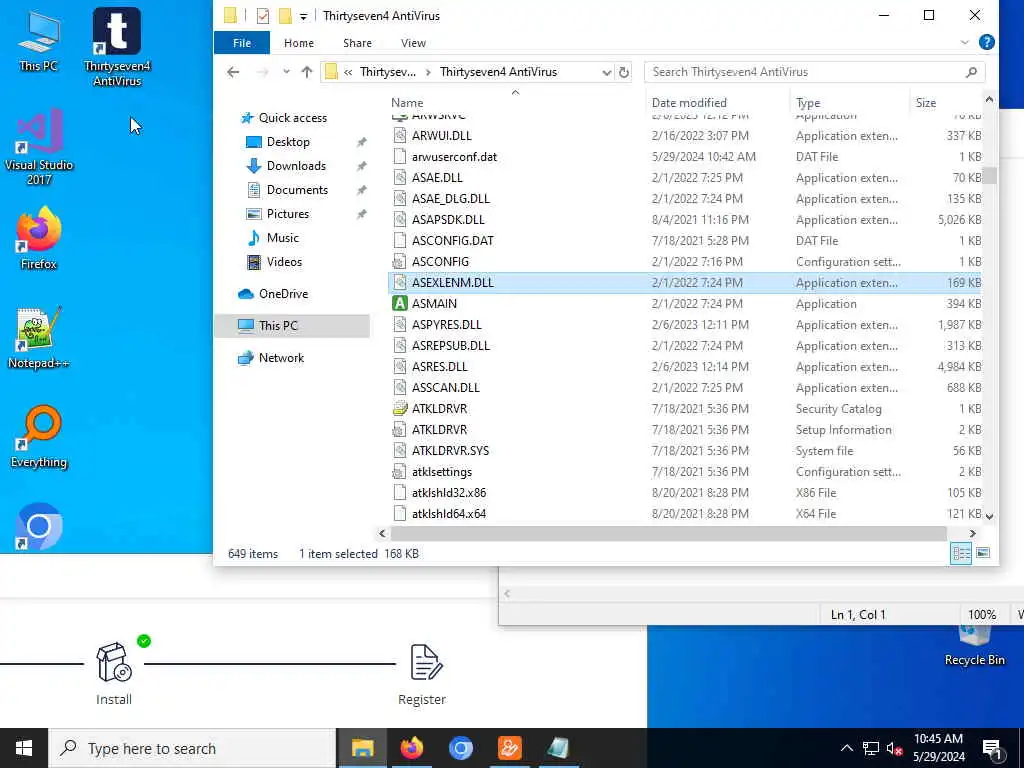
Task: Refresh the current folder view
Action: (x=624, y=72)
